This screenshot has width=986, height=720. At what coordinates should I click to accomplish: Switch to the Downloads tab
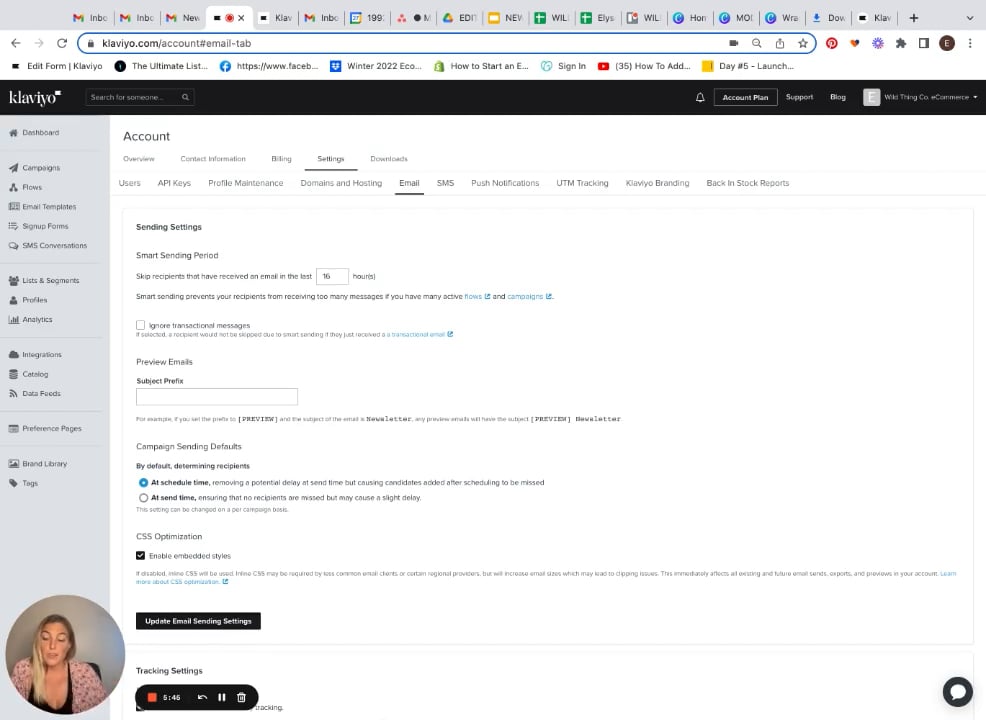389,159
